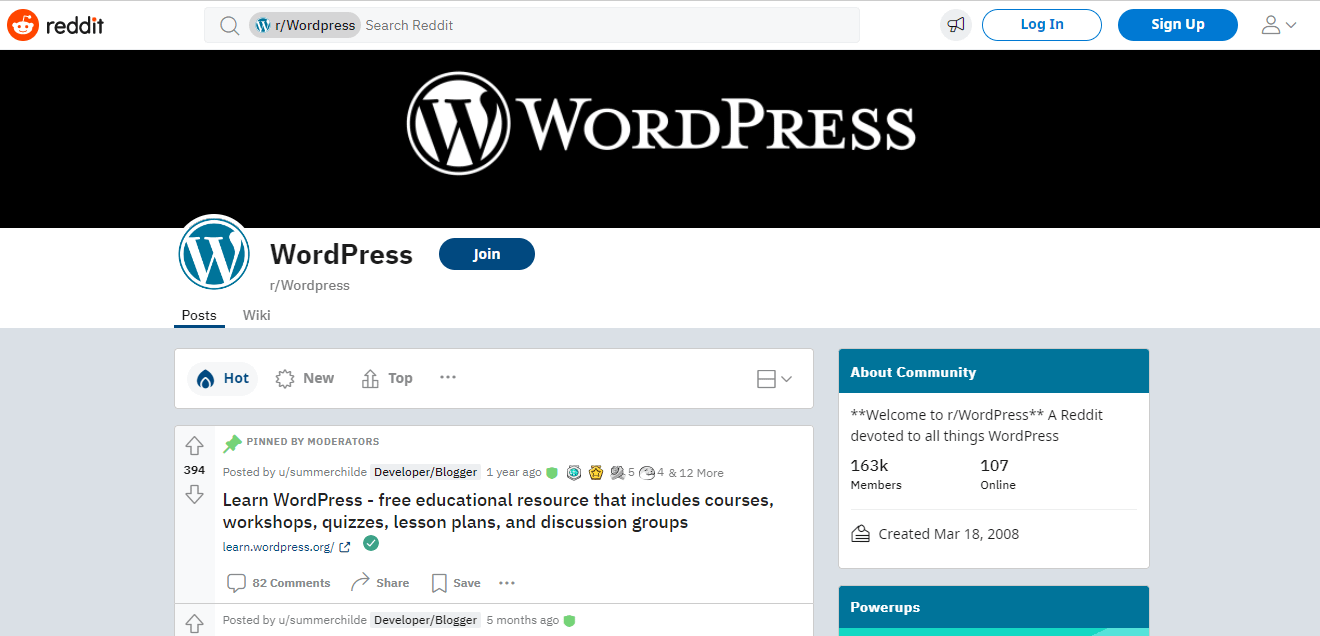Downvote the Learn WordPress post
Viewport: 1320px width, 636px height.
tap(194, 494)
